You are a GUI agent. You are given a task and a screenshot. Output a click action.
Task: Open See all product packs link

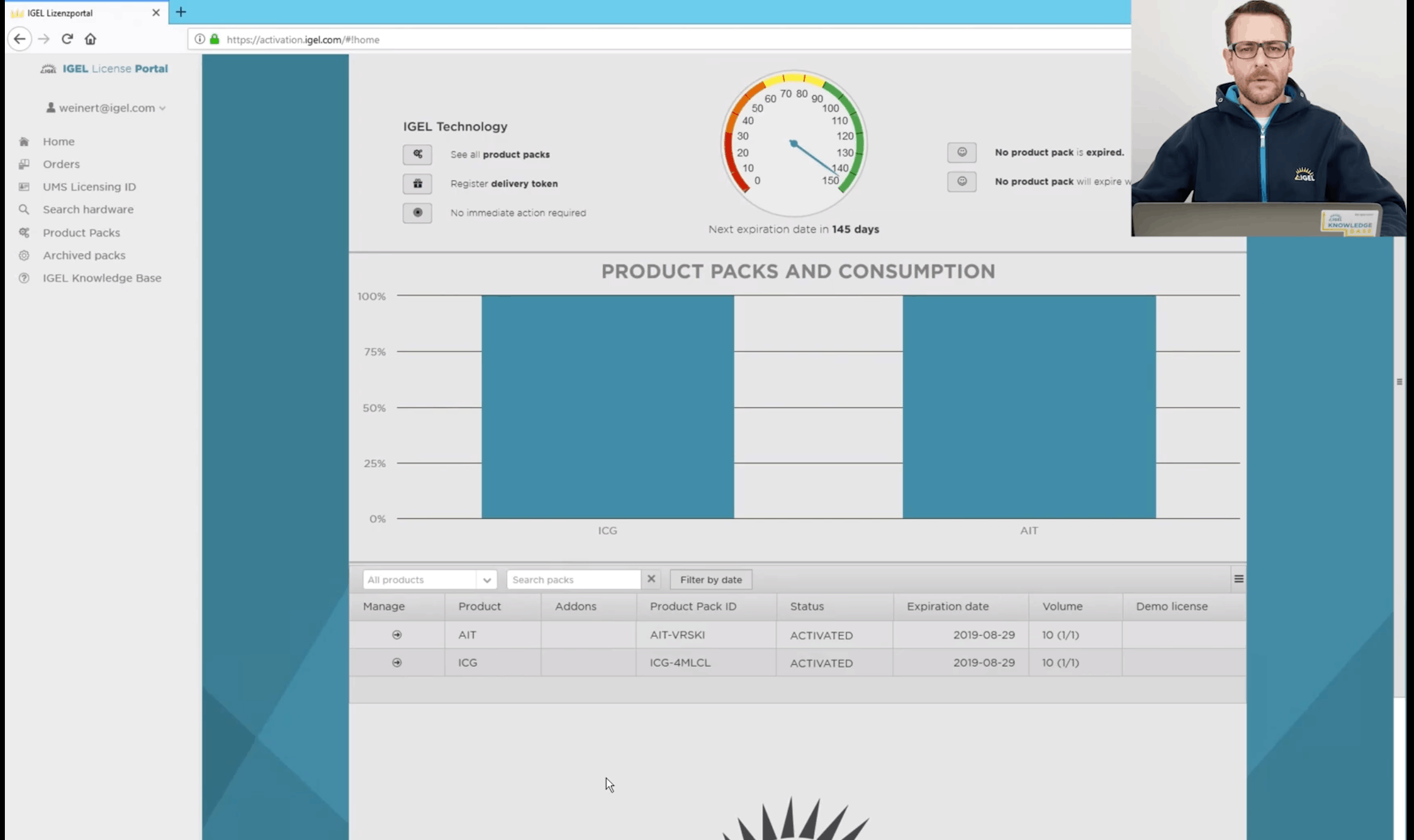(x=500, y=154)
